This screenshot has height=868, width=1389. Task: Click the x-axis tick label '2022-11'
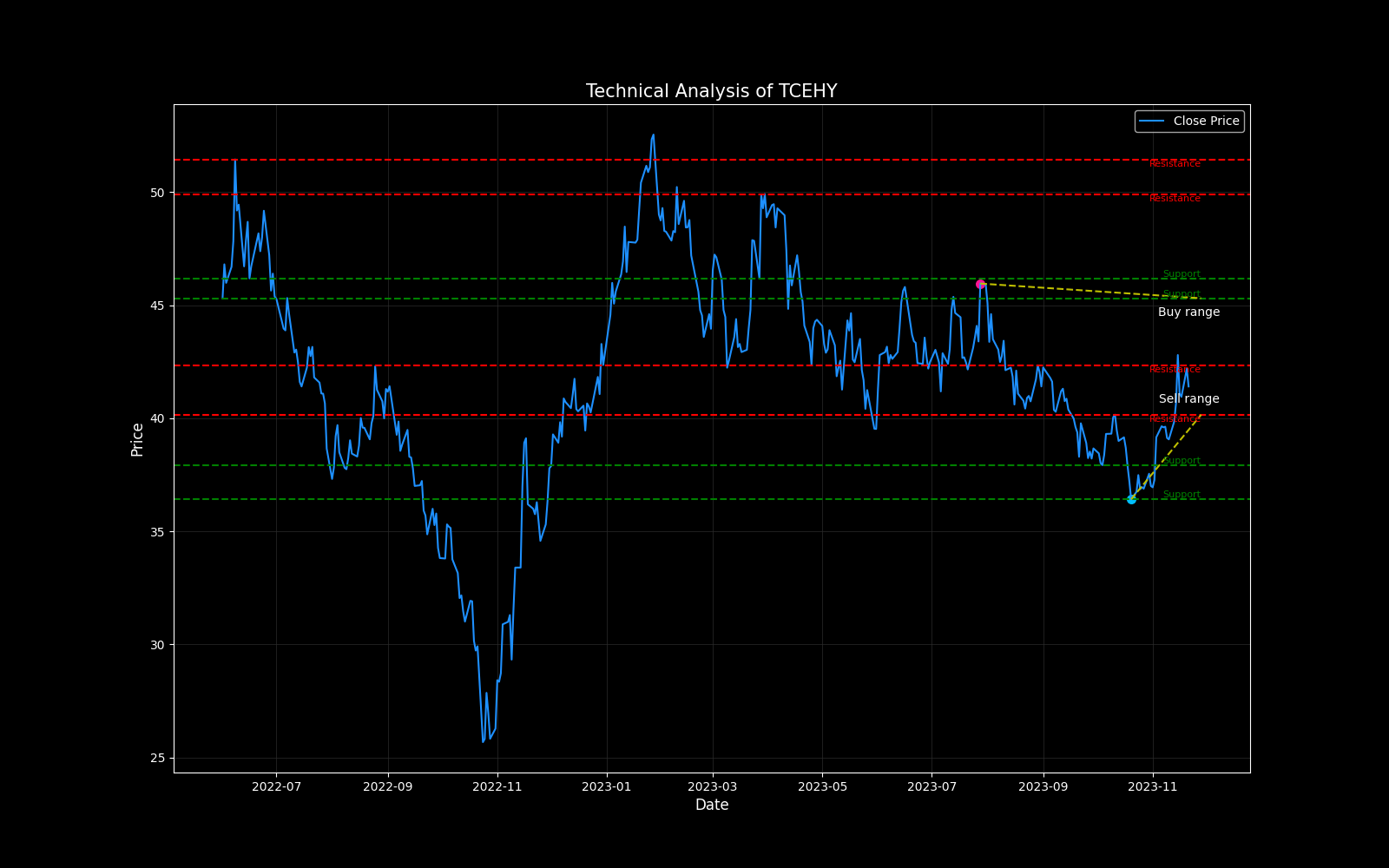click(x=497, y=787)
